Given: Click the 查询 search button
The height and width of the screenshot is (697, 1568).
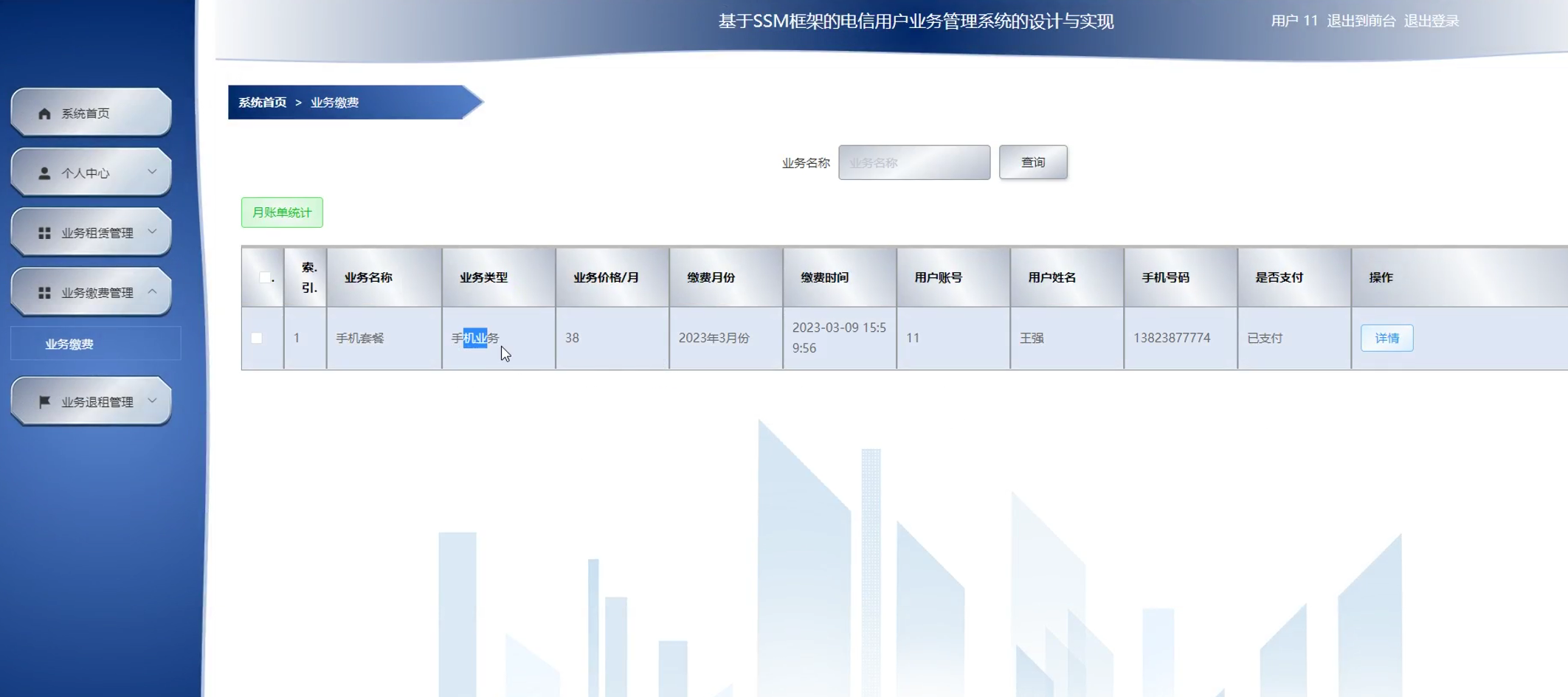Looking at the screenshot, I should 1033,162.
